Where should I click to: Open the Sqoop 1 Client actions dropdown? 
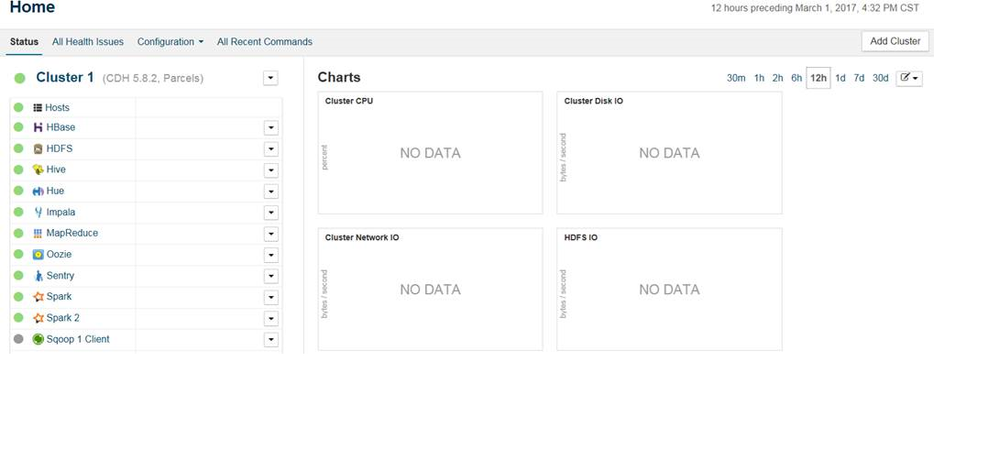point(271,340)
